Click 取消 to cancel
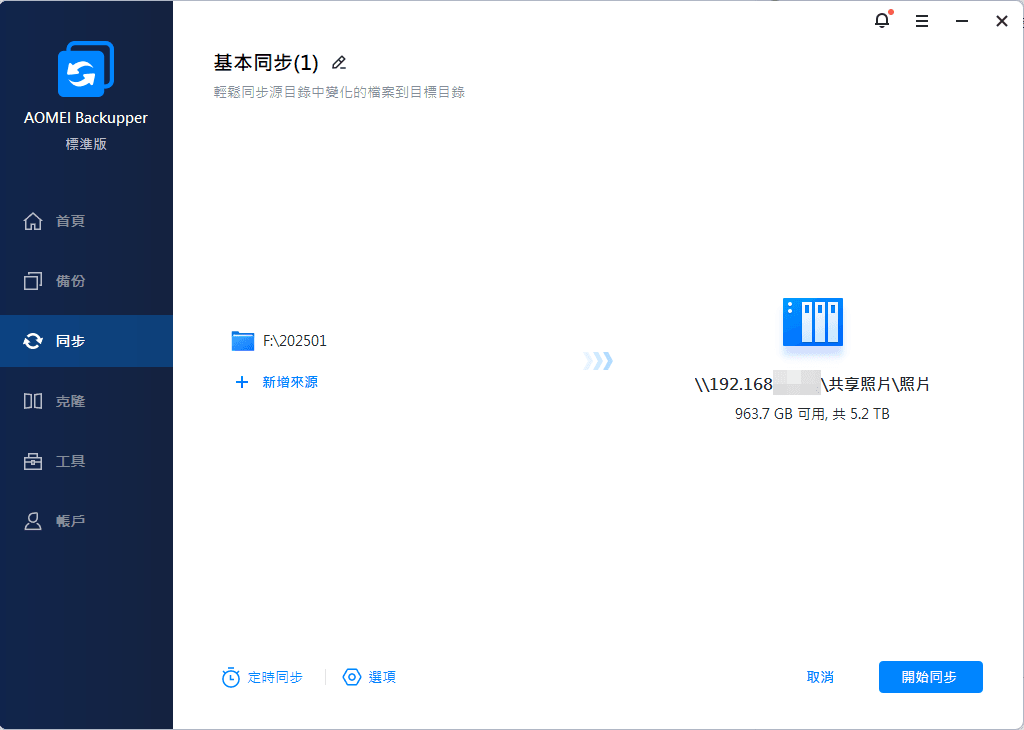 pyautogui.click(x=820, y=677)
